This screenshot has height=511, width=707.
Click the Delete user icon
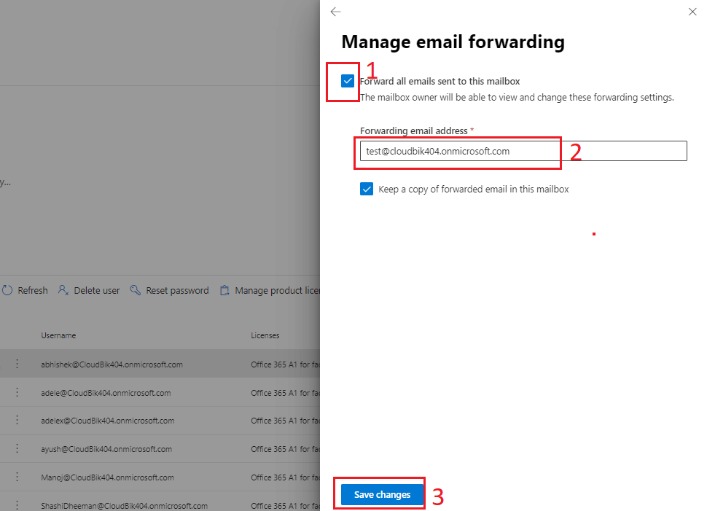(63, 290)
